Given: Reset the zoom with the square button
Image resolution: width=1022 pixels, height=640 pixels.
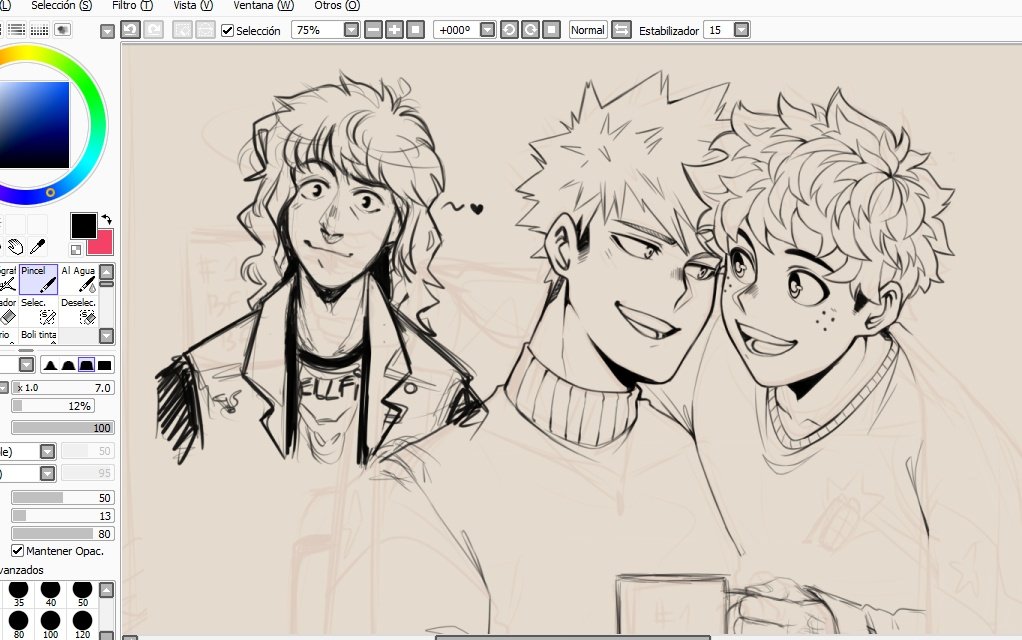Looking at the screenshot, I should pyautogui.click(x=415, y=30).
